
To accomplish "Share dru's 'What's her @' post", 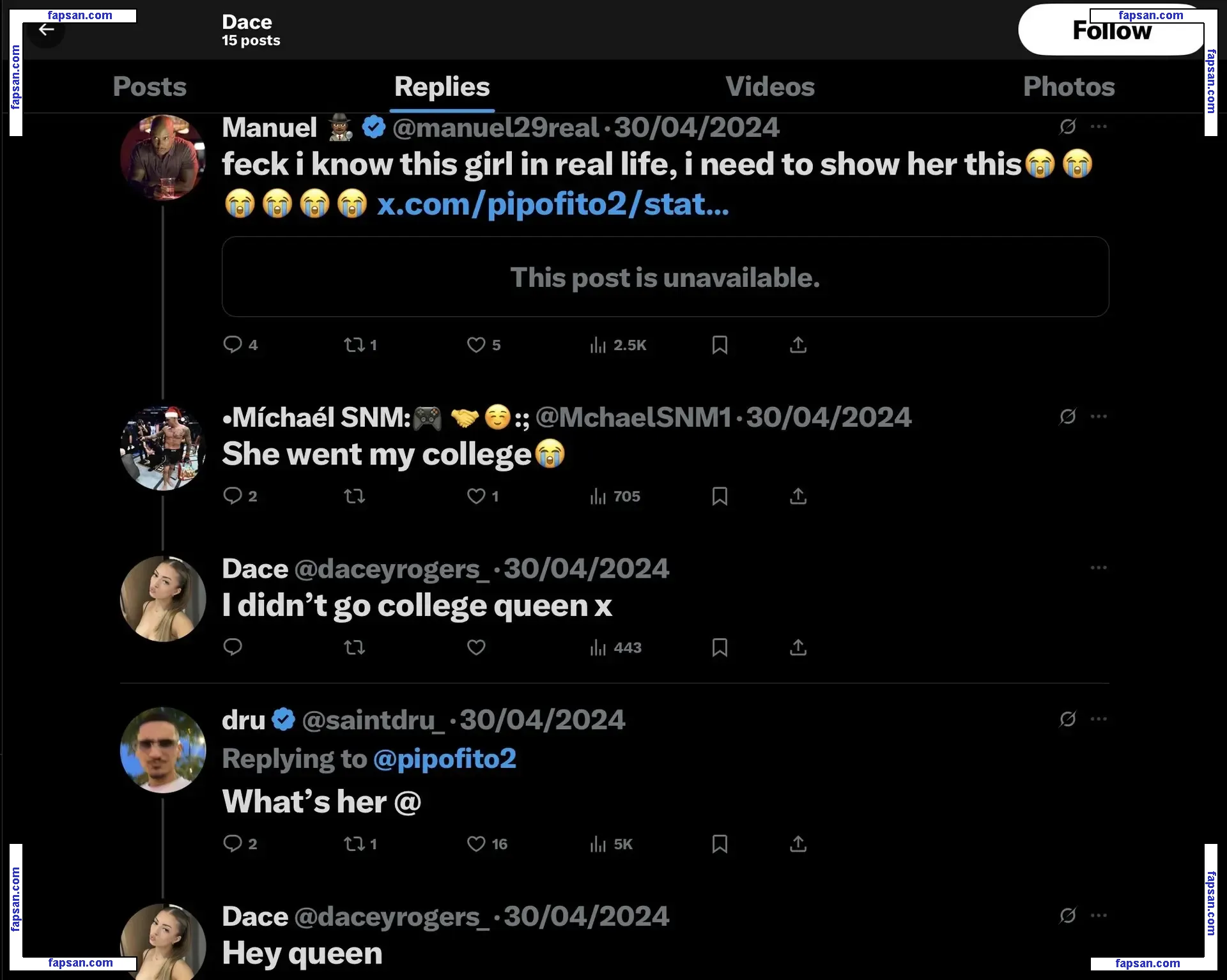I will click(798, 844).
